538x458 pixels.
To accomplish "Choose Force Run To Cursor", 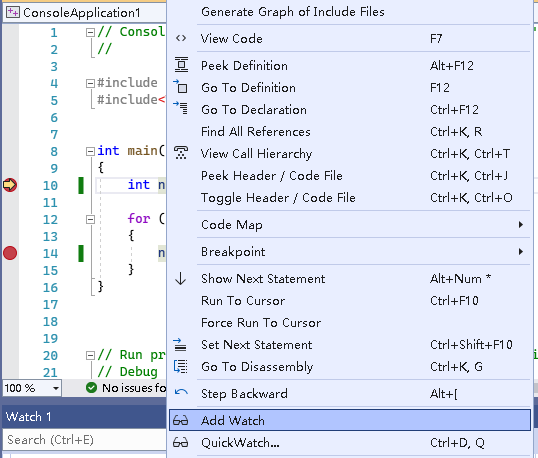I will pyautogui.click(x=350, y=322).
